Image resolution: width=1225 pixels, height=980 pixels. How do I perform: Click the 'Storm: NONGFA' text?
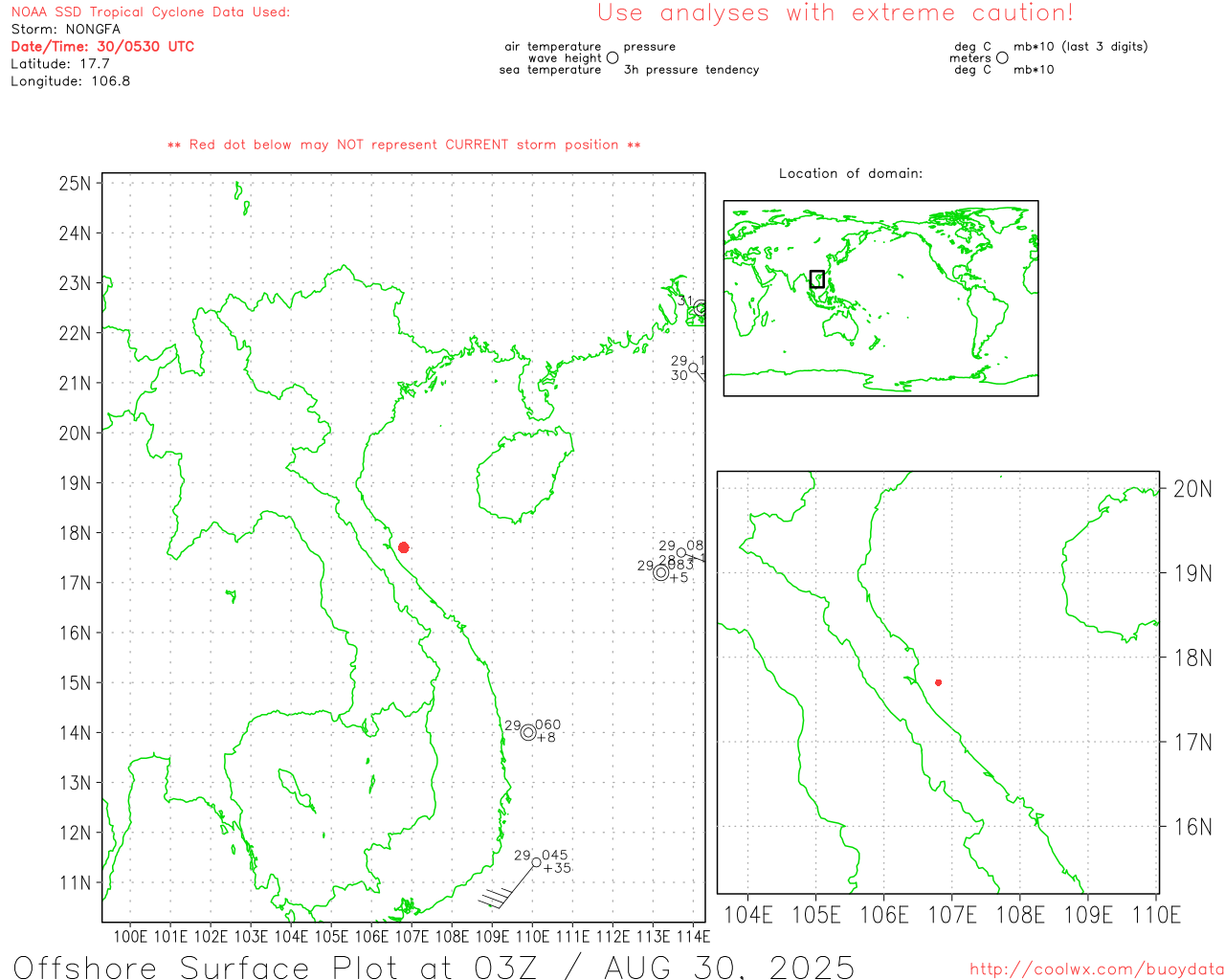point(65,29)
